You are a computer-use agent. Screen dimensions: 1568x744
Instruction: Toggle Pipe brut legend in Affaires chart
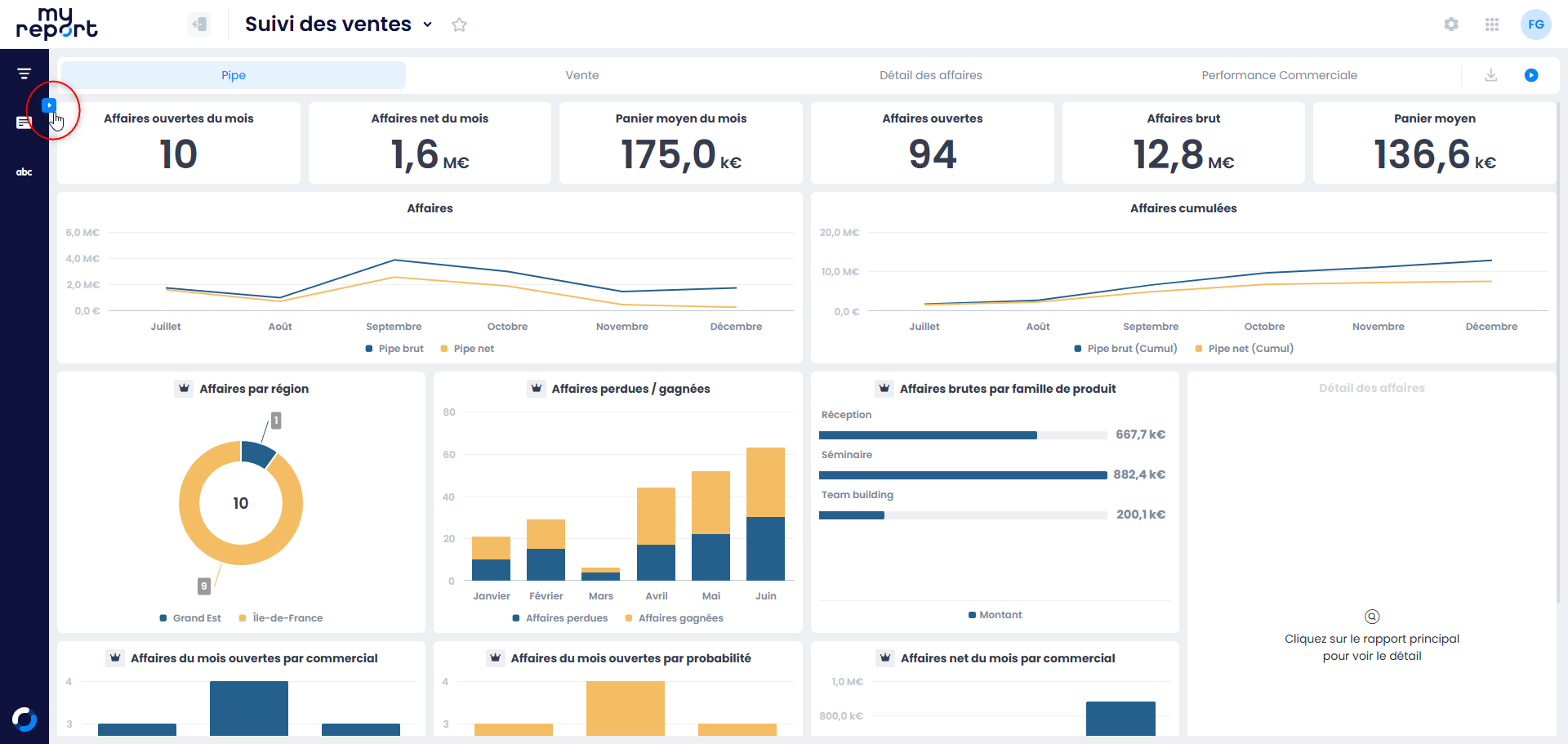coord(394,349)
